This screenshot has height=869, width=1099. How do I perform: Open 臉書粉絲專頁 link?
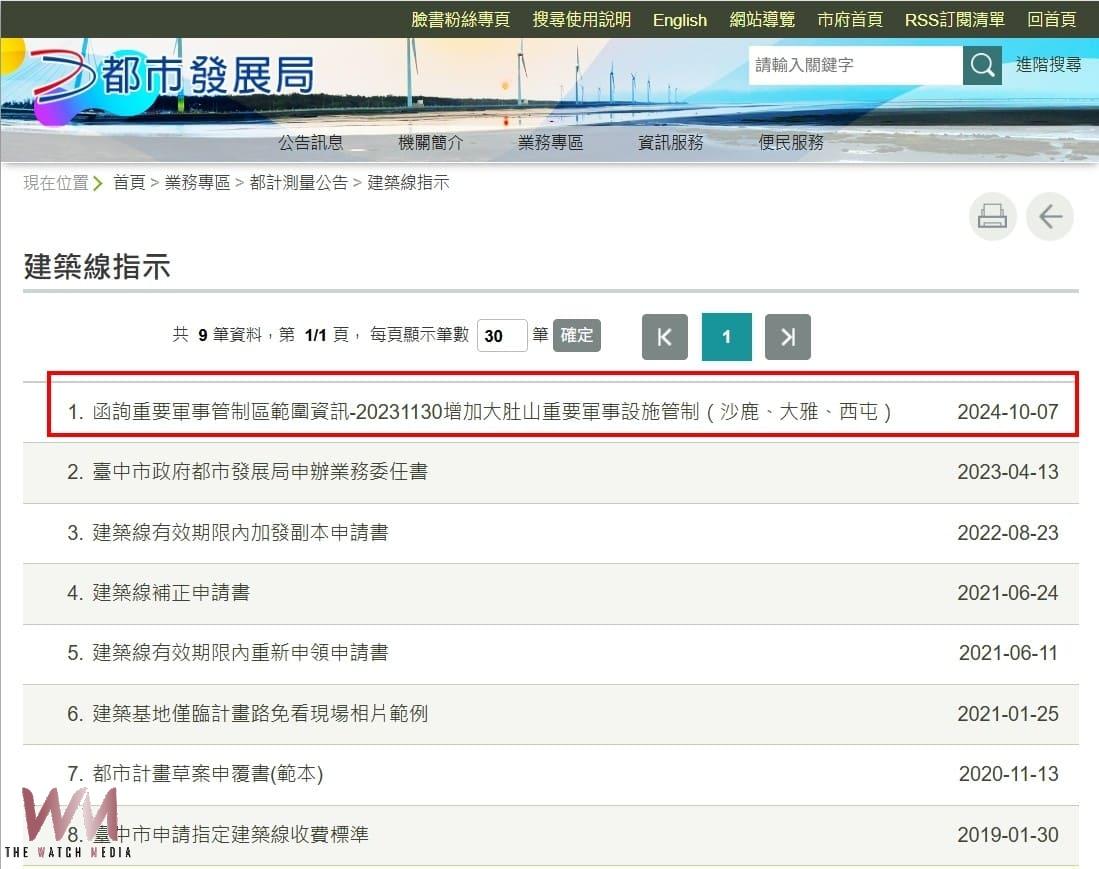(x=460, y=20)
